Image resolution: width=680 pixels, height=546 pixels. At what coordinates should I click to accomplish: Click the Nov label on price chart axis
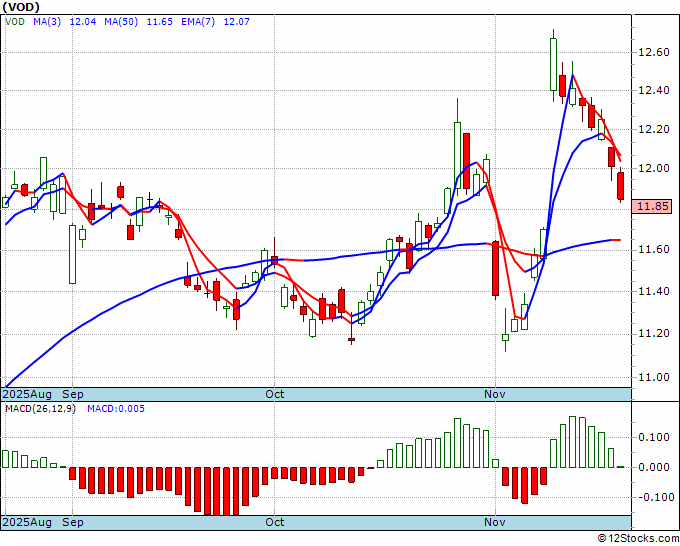[x=495, y=394]
